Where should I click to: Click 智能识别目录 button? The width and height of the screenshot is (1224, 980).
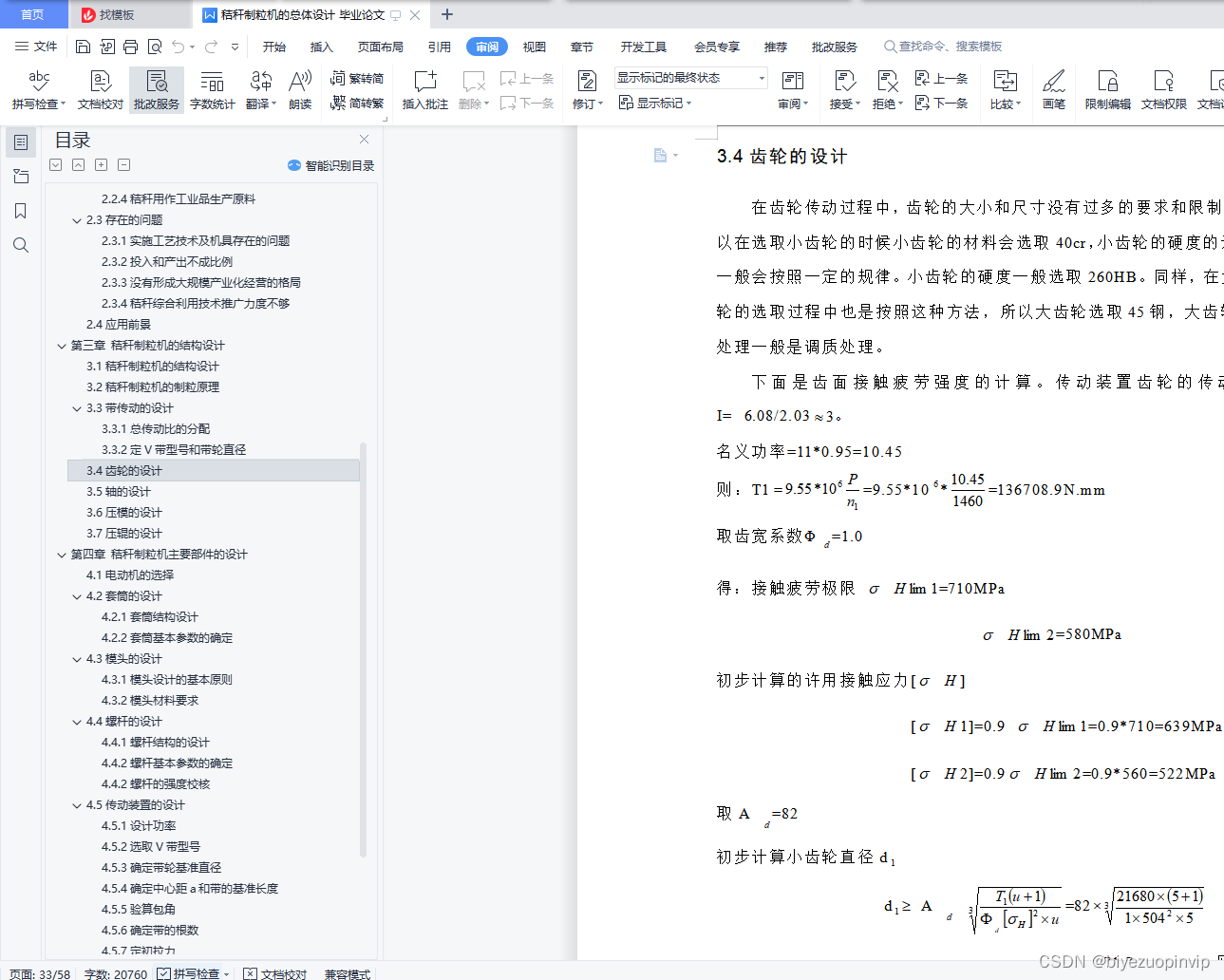click(x=331, y=165)
